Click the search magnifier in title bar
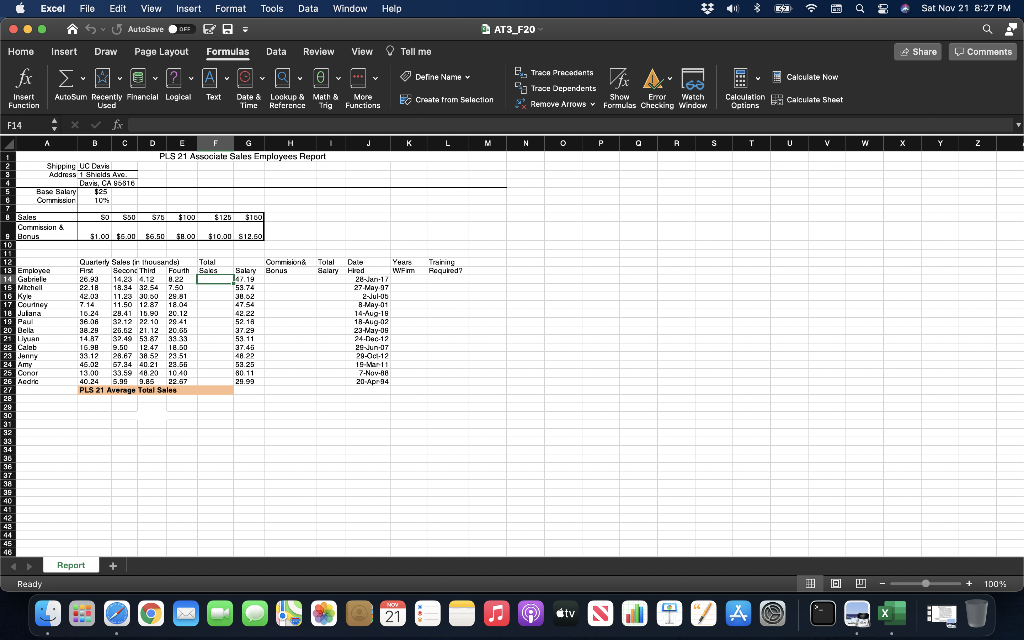The image size is (1024, 640). click(987, 29)
